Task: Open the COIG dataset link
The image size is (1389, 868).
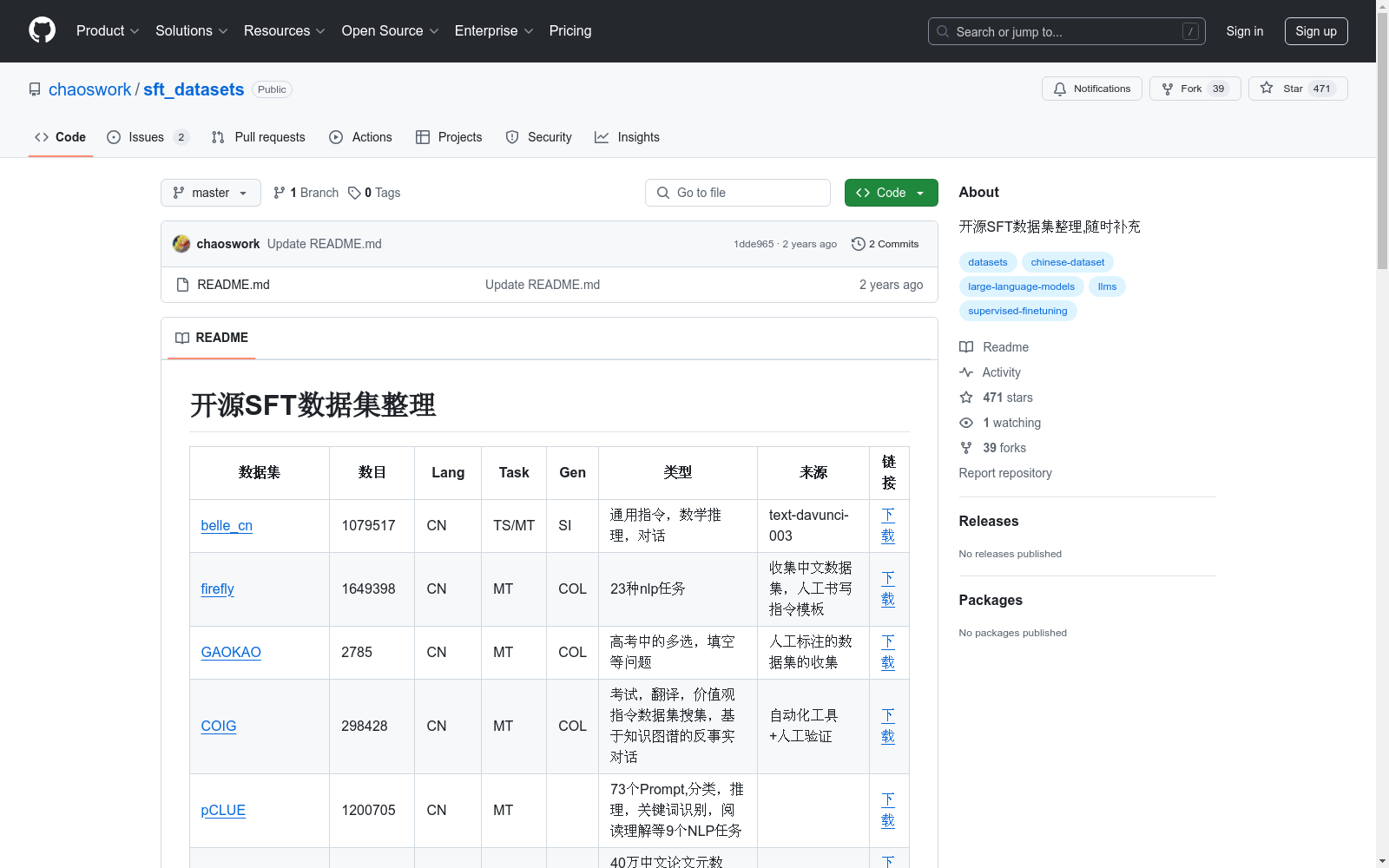Action: 219,727
